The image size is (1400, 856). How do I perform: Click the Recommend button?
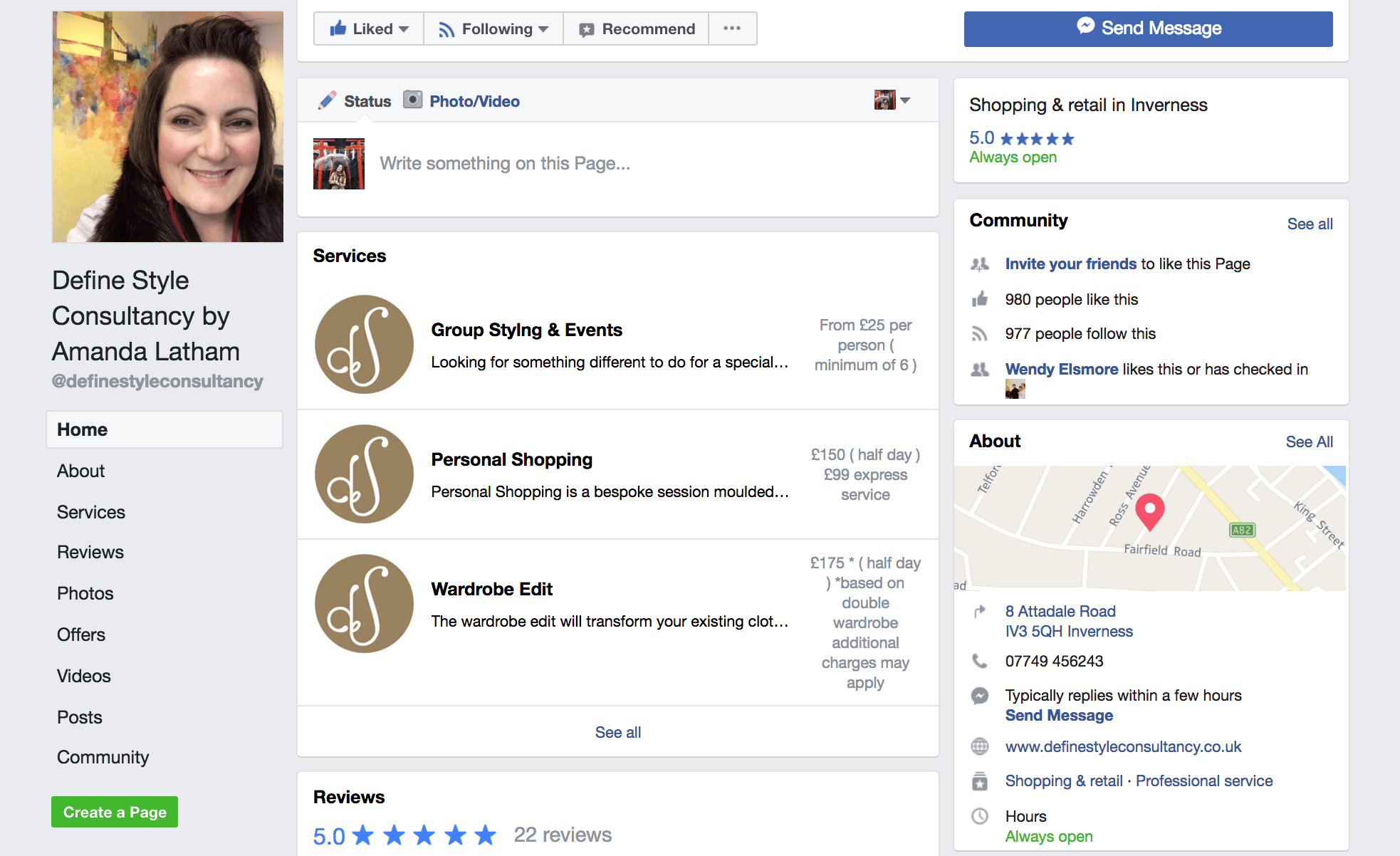(636, 28)
